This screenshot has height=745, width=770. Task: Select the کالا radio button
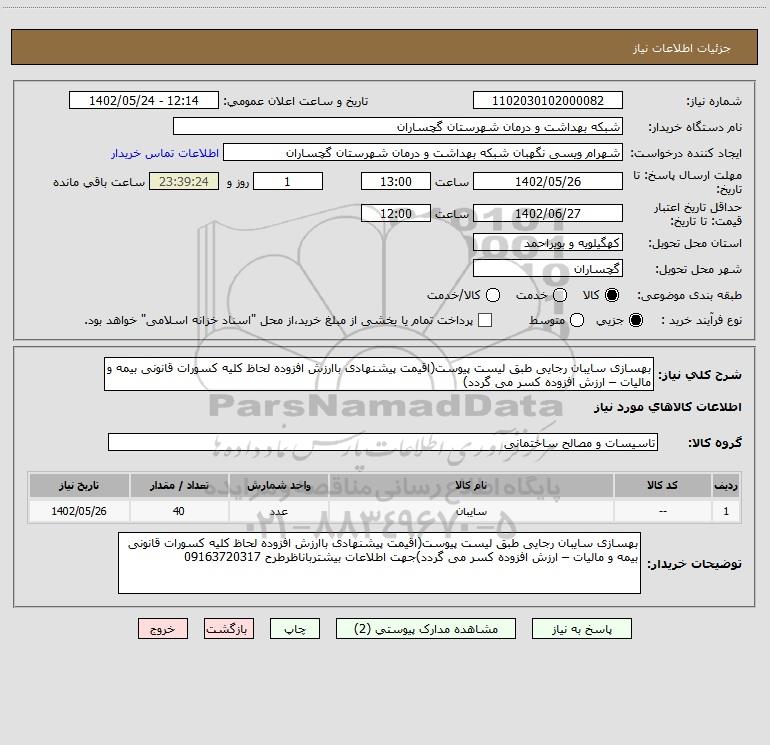[612, 295]
